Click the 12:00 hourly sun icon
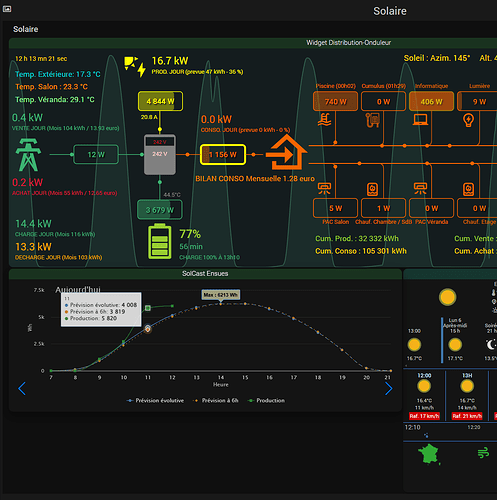 (x=424, y=386)
